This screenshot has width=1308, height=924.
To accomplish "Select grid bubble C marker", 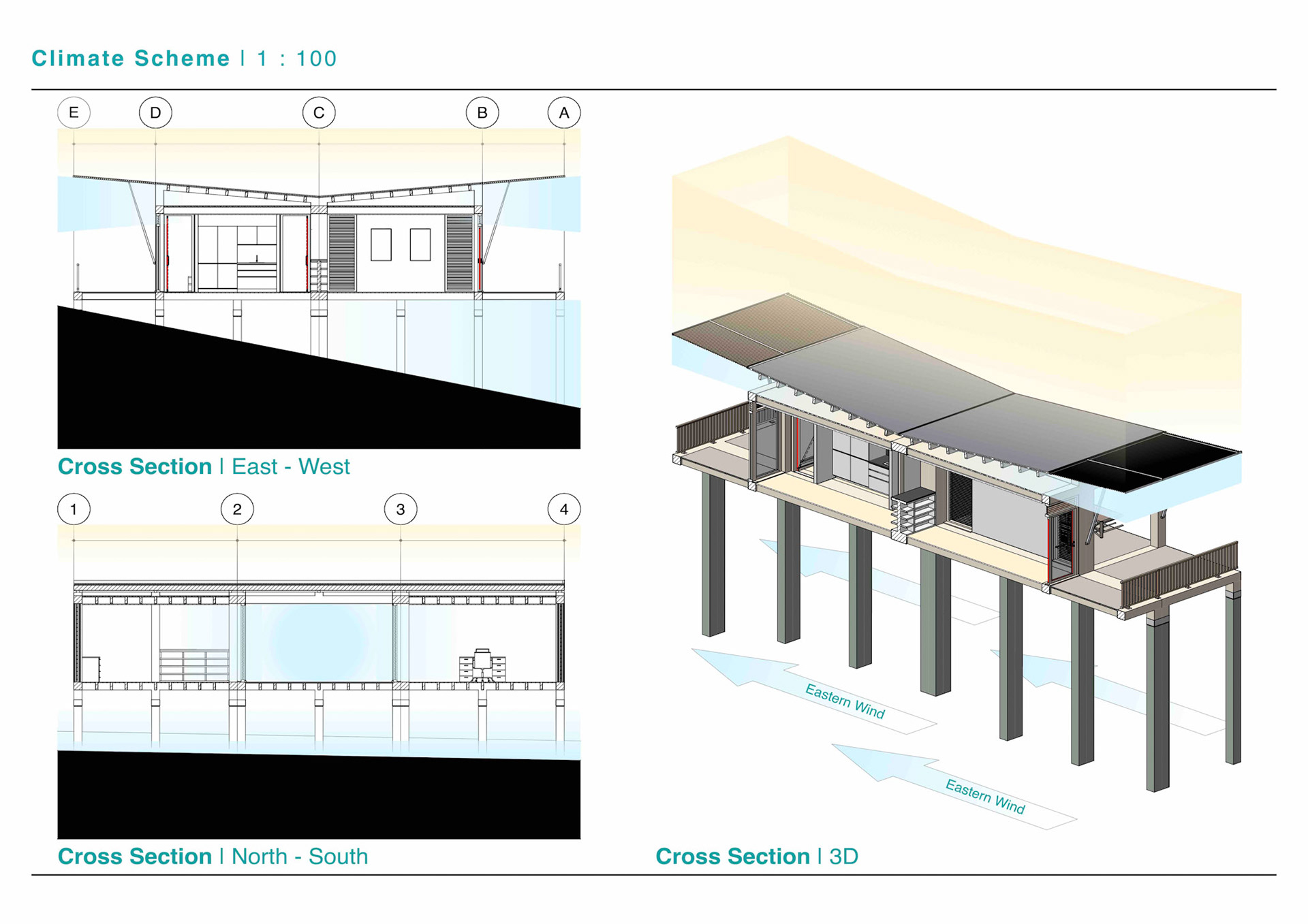I will point(319,112).
